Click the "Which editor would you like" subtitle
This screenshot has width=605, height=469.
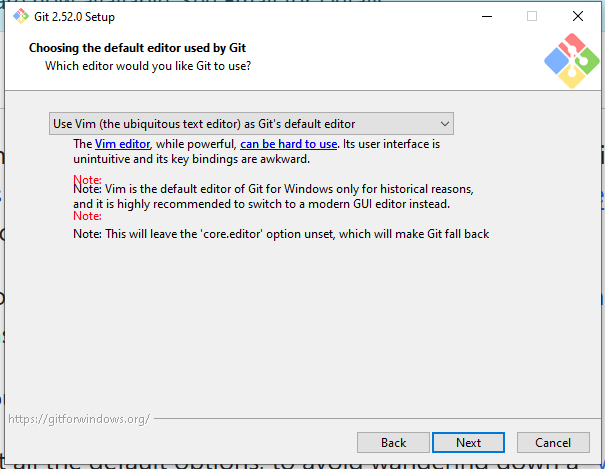click(x=148, y=66)
